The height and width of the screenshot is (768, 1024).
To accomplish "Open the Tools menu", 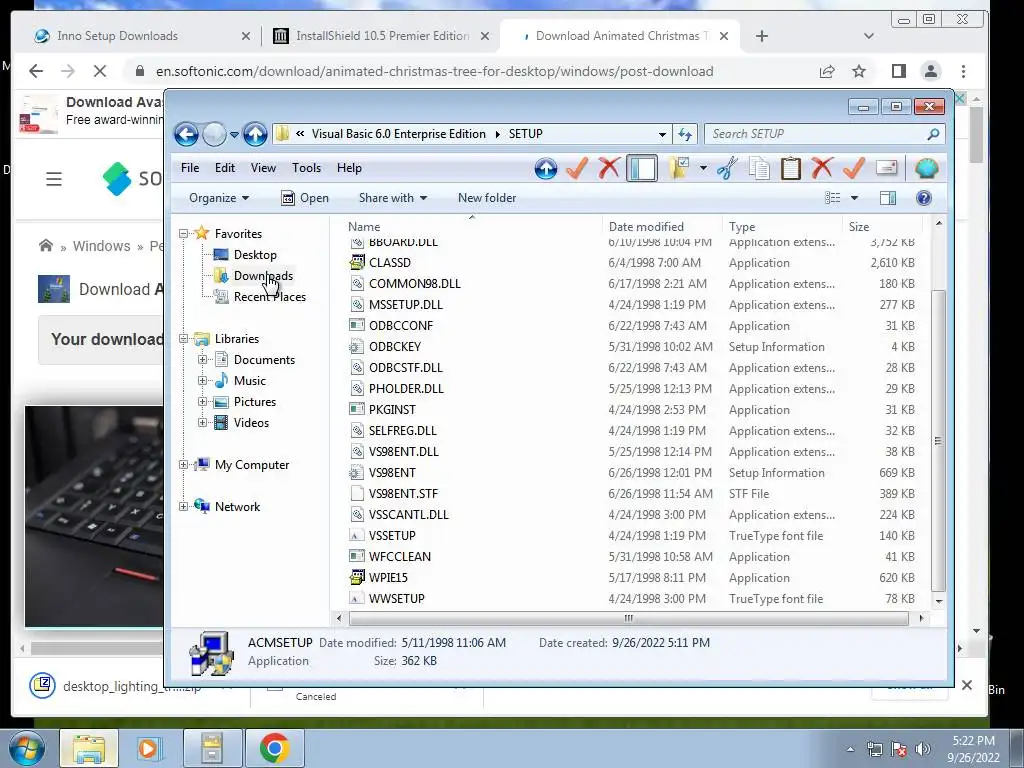I will tap(306, 168).
